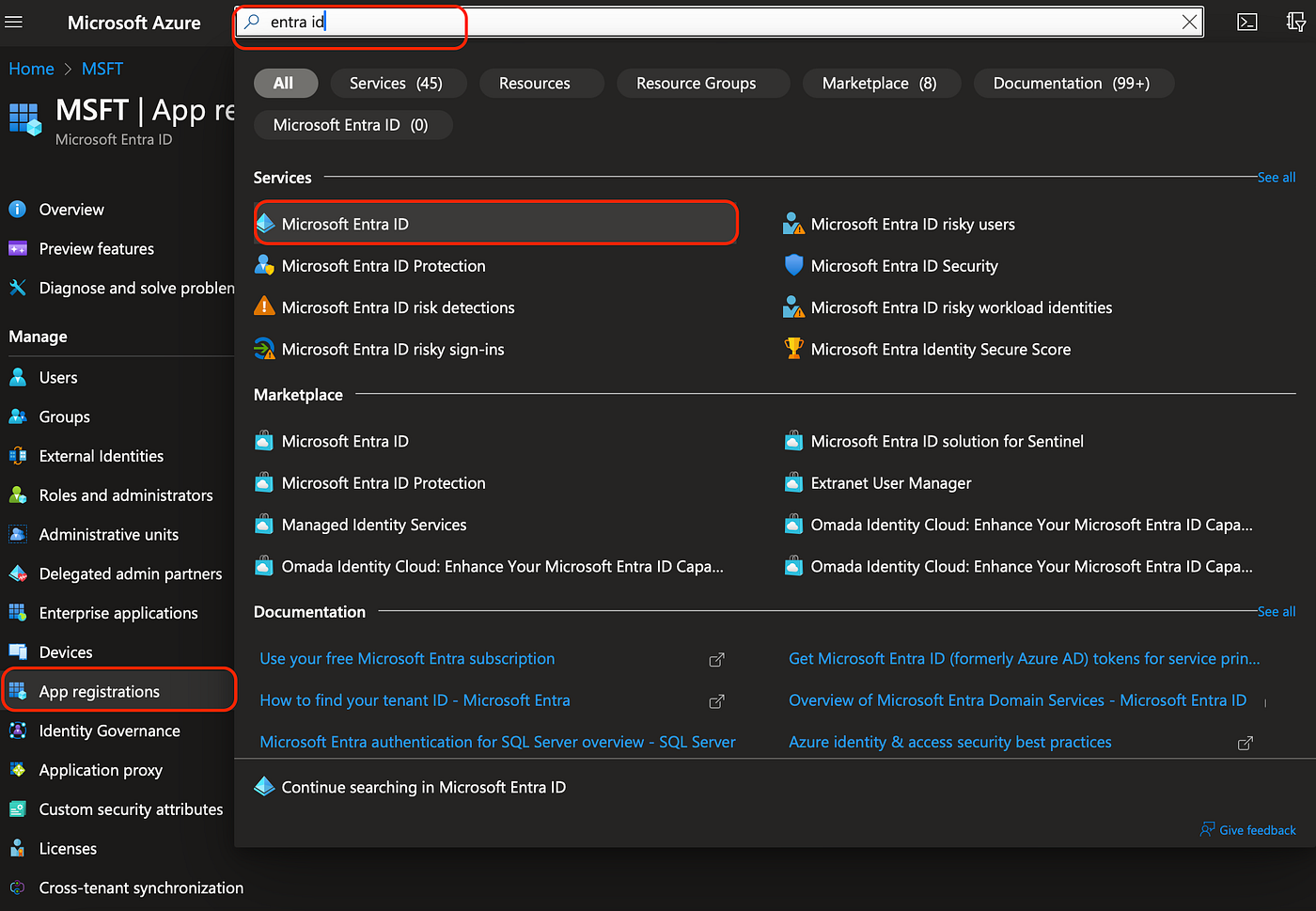Image resolution: width=1316 pixels, height=911 pixels.
Task: Open Microsoft Entra ID Protection service
Action: 384,265
